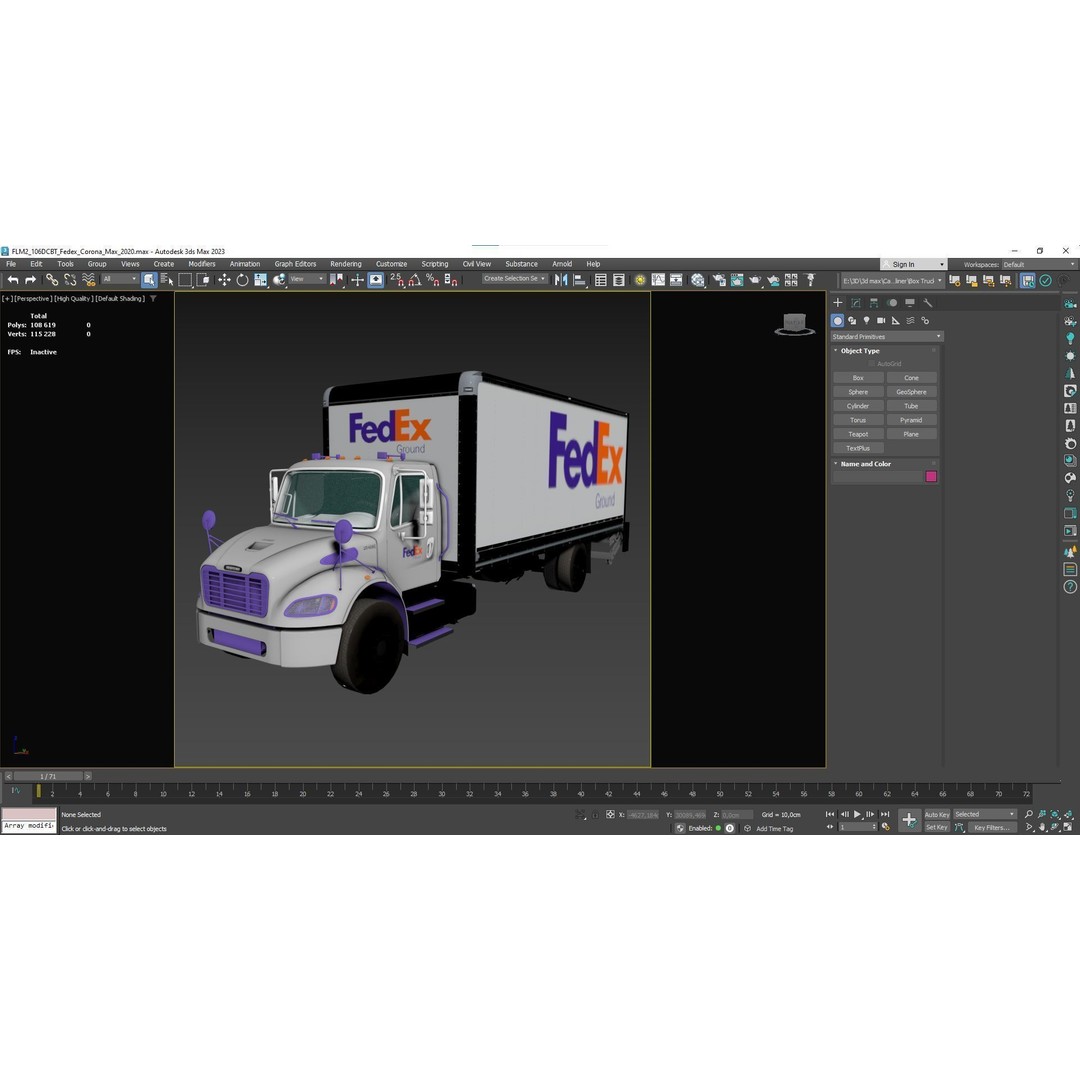This screenshot has height=1080, width=1080.
Task: Open the Graph Editors menu
Action: click(295, 264)
